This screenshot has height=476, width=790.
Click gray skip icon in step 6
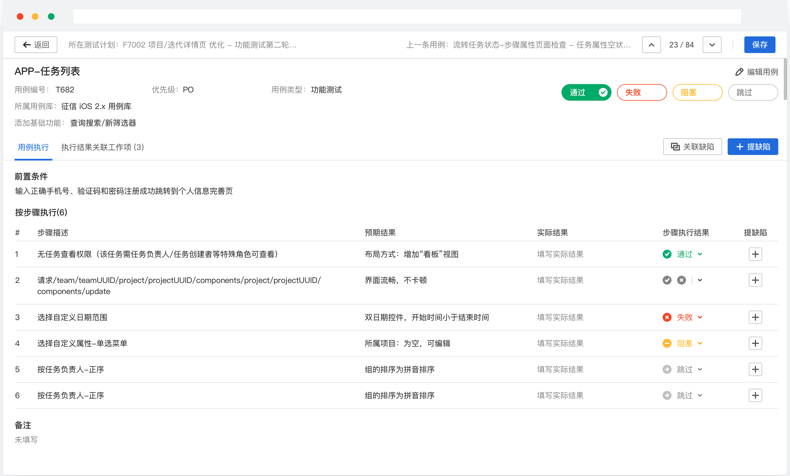click(667, 395)
